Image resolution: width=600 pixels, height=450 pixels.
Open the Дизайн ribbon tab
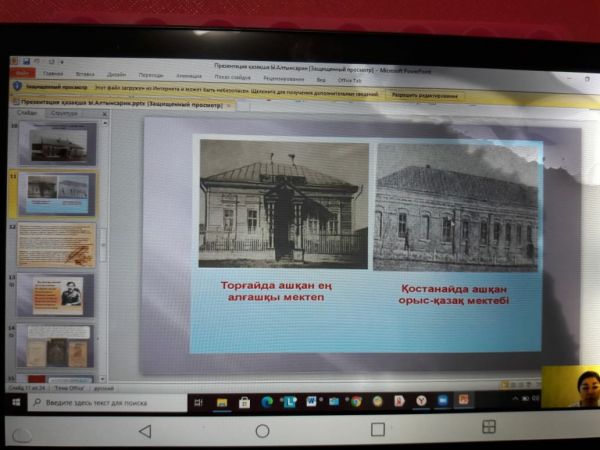117,74
